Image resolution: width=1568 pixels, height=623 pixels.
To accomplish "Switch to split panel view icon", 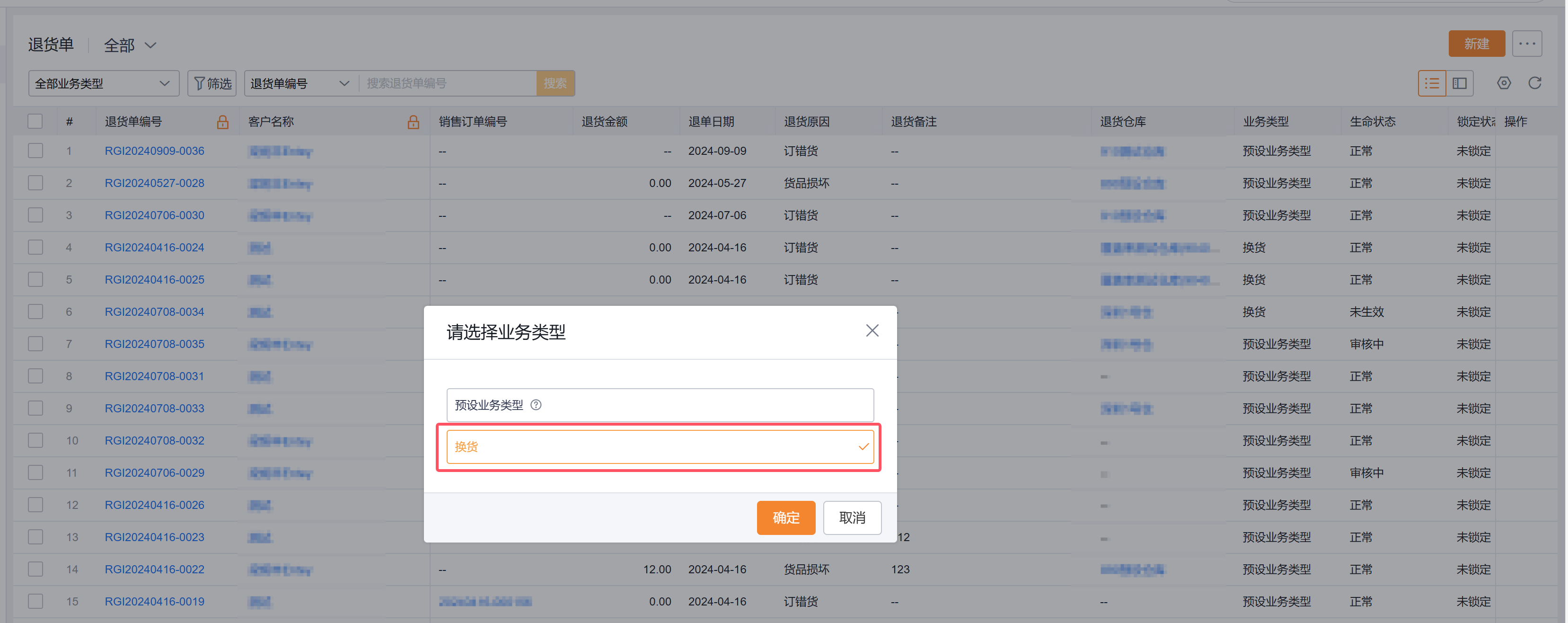I will click(x=1460, y=83).
